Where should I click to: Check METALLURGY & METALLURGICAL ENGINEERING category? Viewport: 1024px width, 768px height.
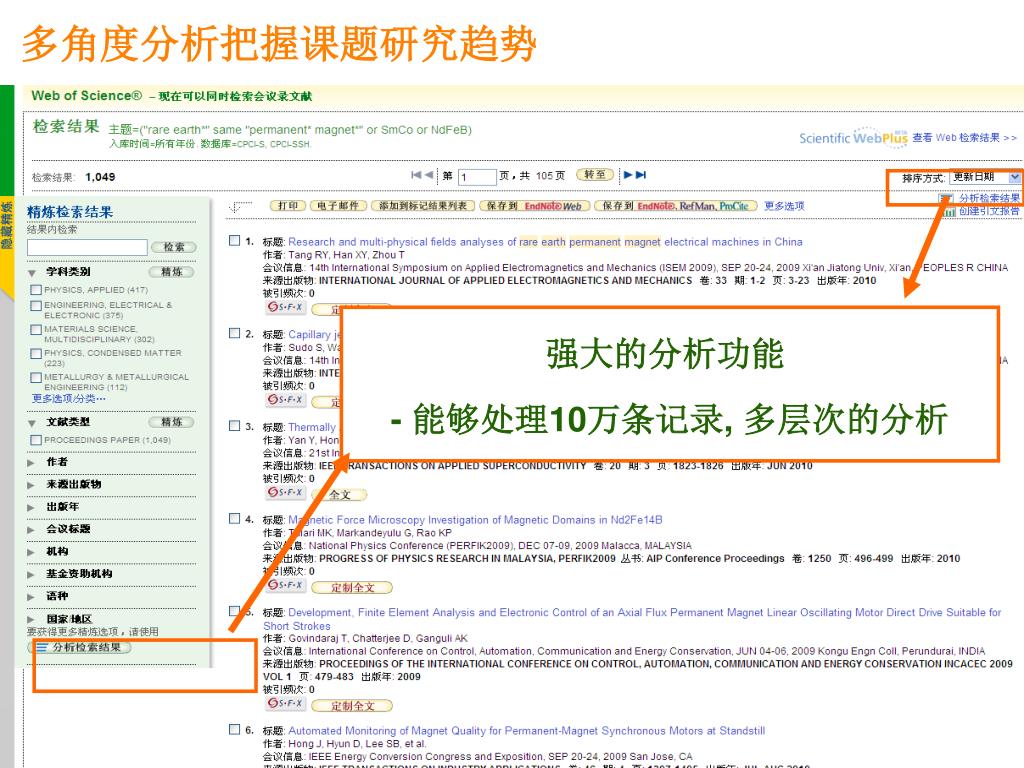coord(37,377)
